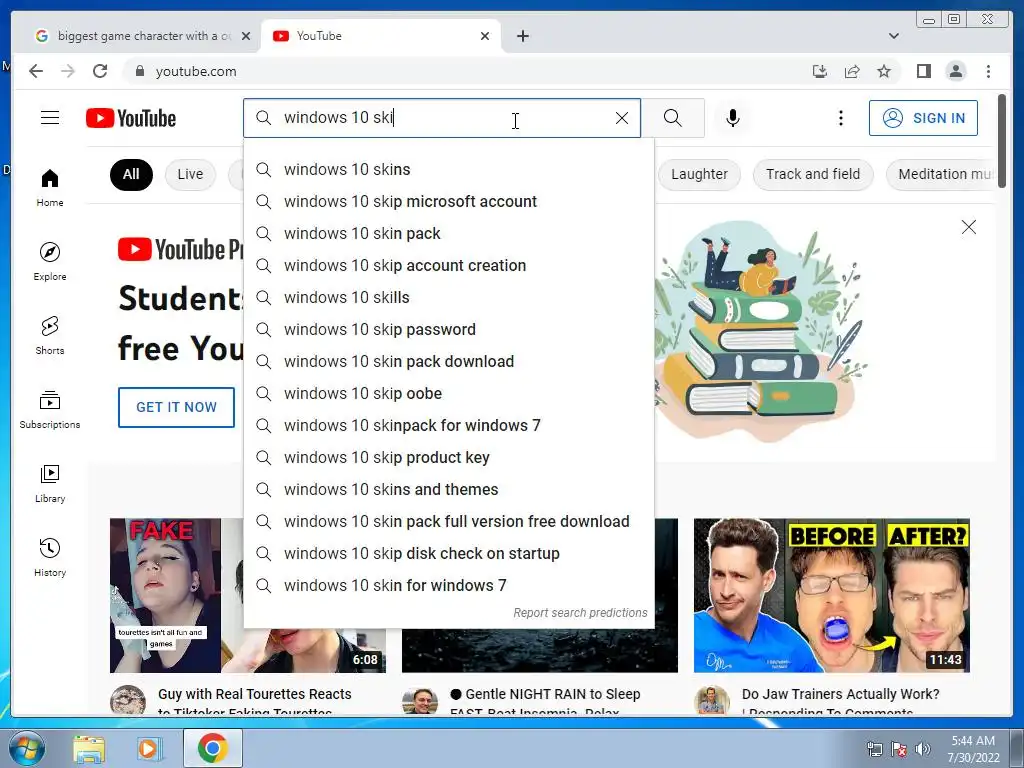Image resolution: width=1024 pixels, height=768 pixels.
Task: Open Guy with Real Tourettes Reacts title
Action: [255, 702]
